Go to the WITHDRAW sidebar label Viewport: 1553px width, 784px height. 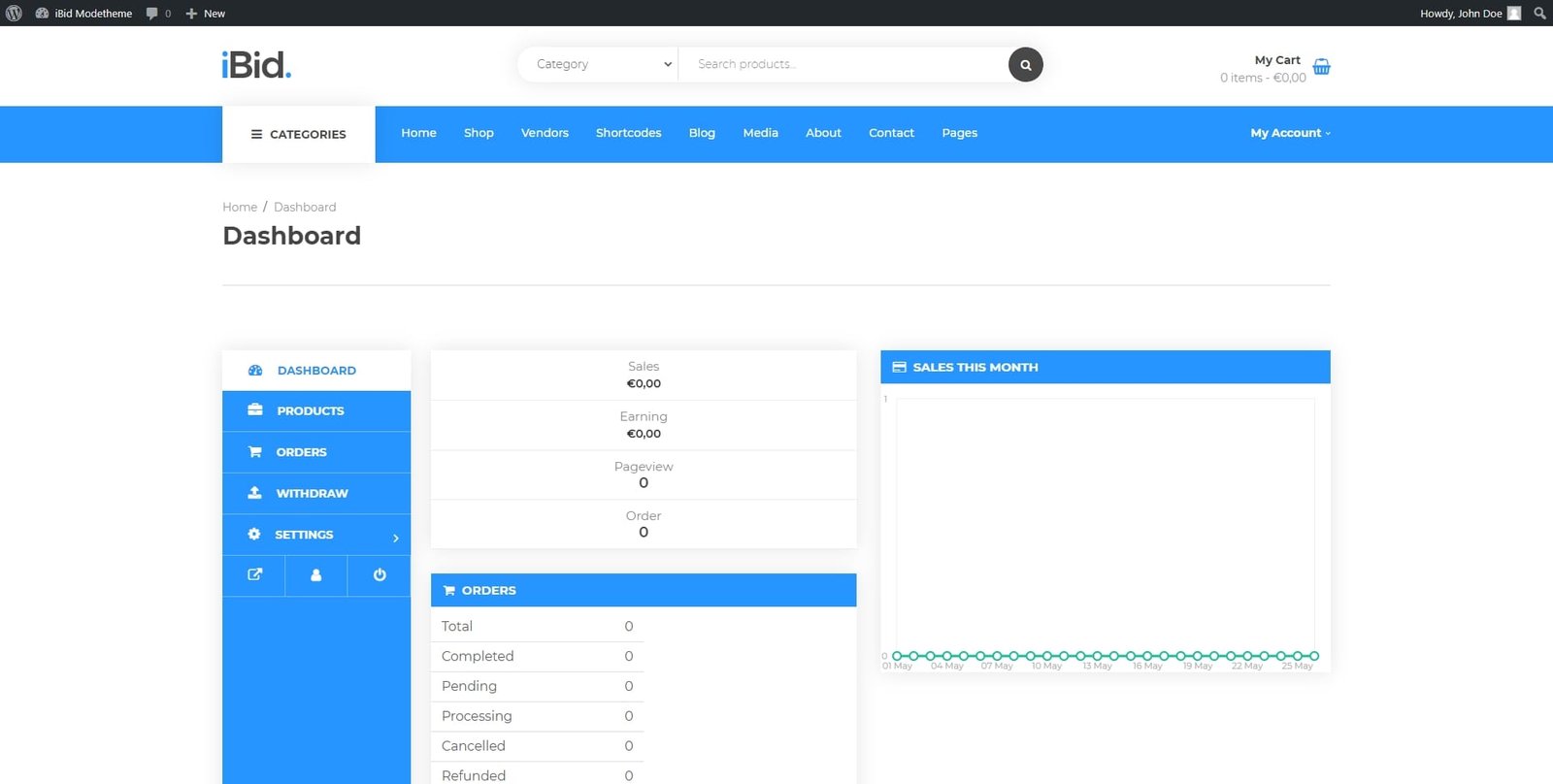coord(312,494)
